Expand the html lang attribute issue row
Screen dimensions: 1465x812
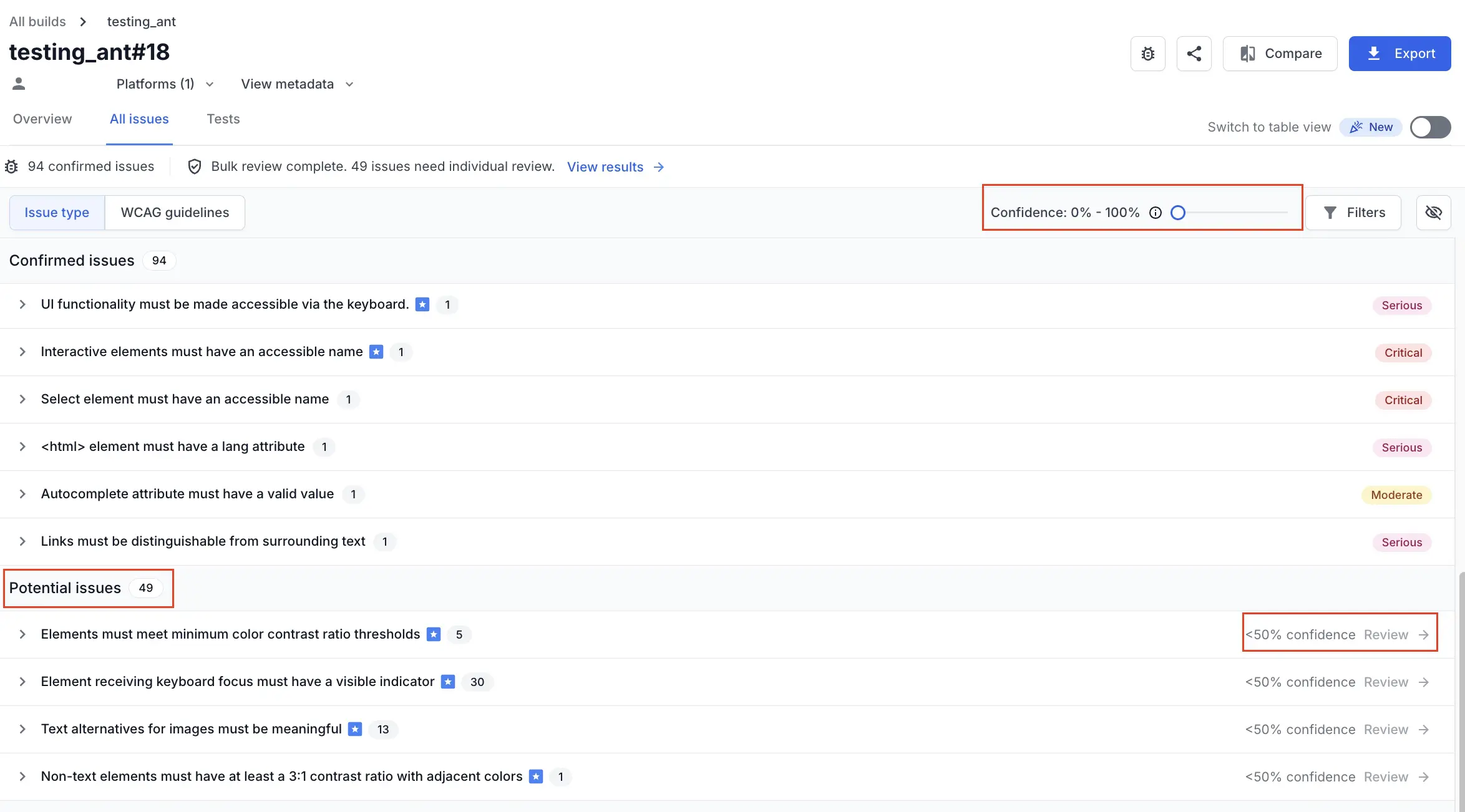[22, 447]
